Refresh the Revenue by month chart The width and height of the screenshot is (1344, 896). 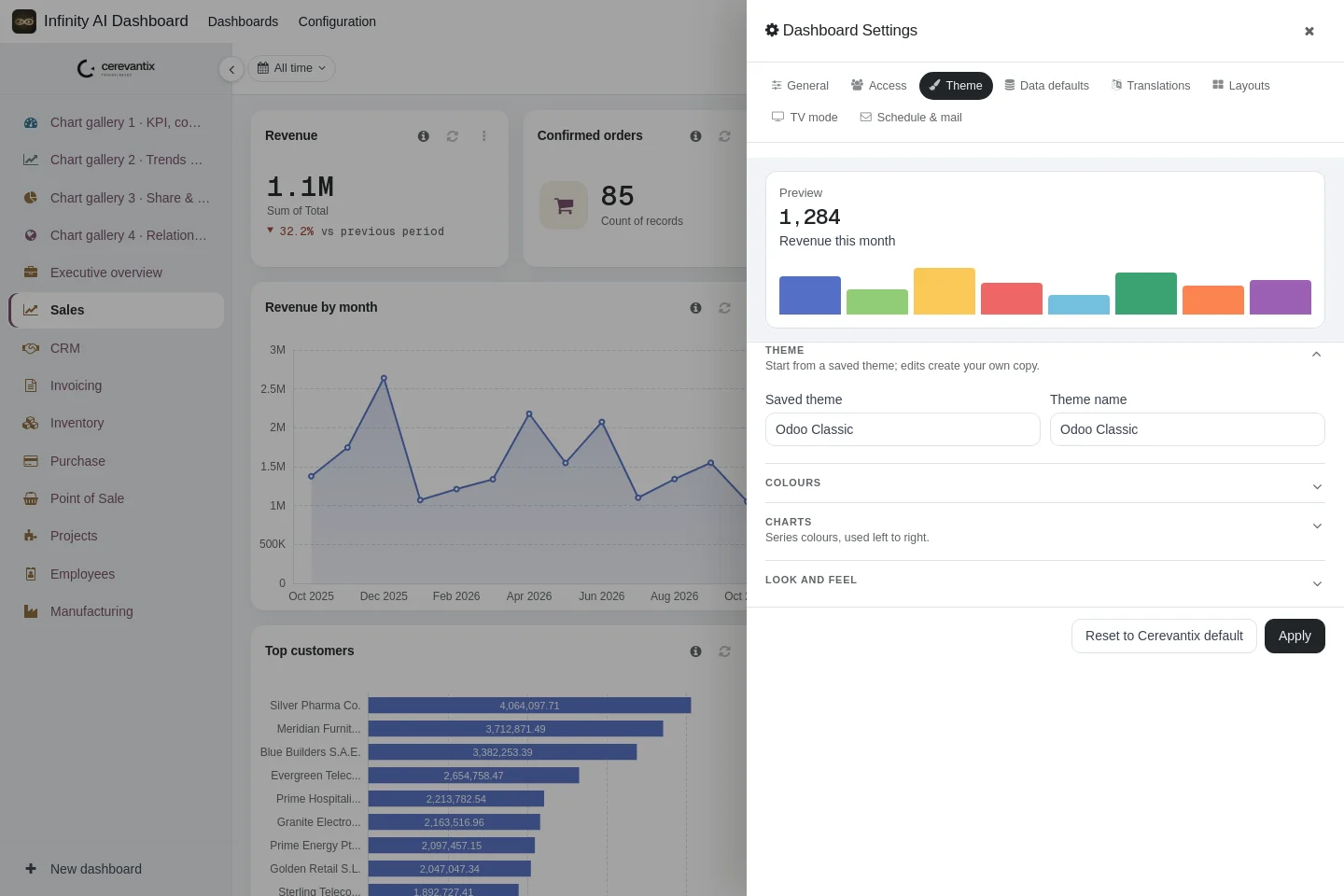coord(724,308)
